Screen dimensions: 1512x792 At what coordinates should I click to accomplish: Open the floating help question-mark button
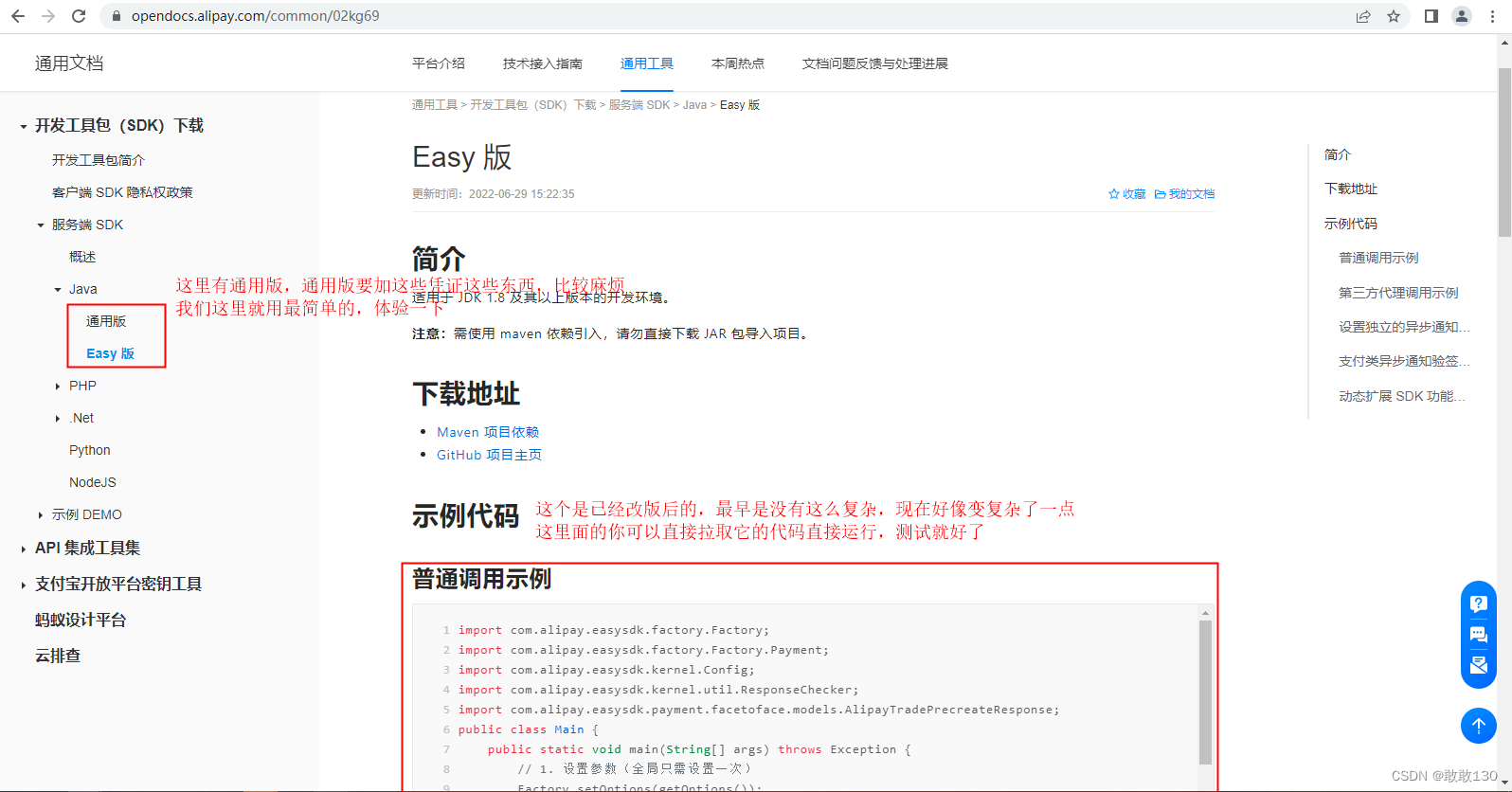[1479, 603]
